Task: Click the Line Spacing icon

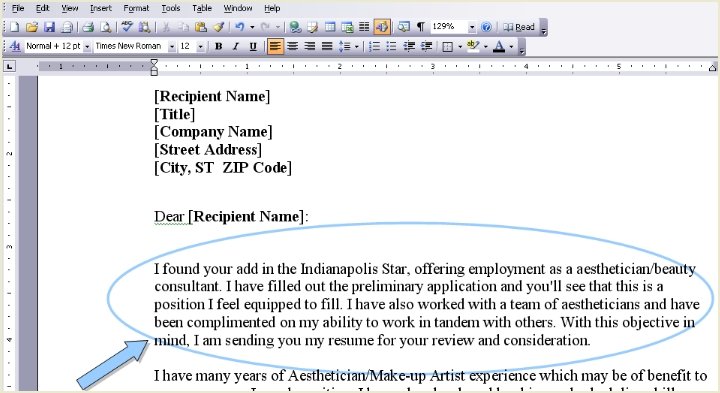Action: (x=345, y=46)
